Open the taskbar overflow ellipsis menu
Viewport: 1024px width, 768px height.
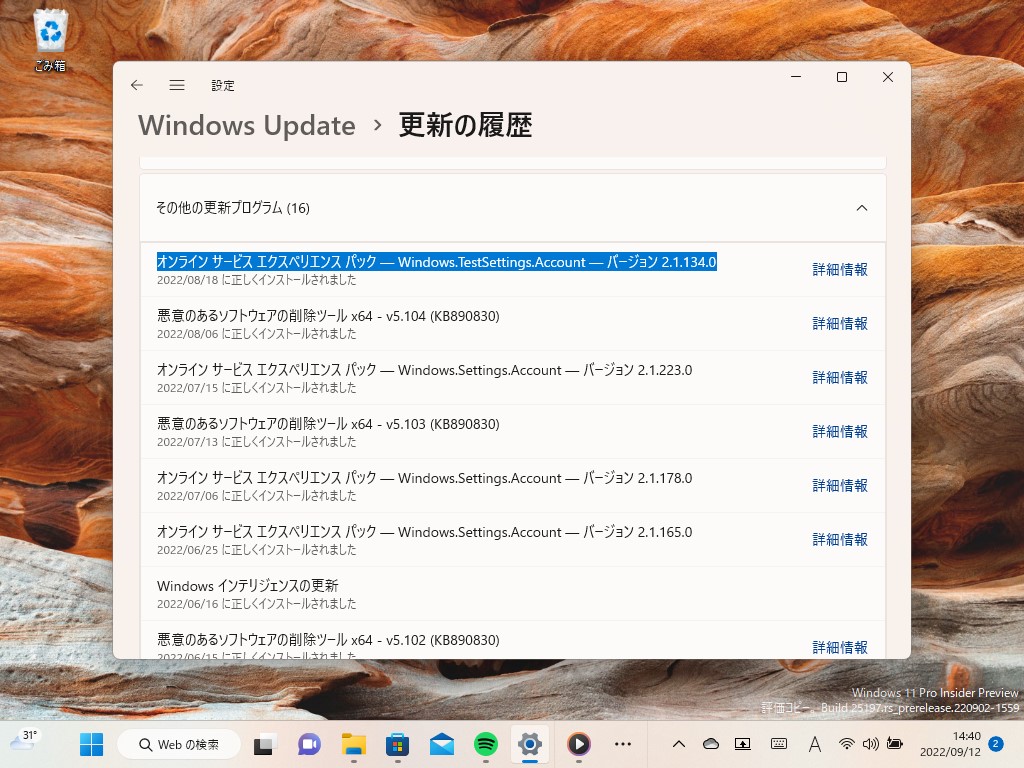[622, 744]
